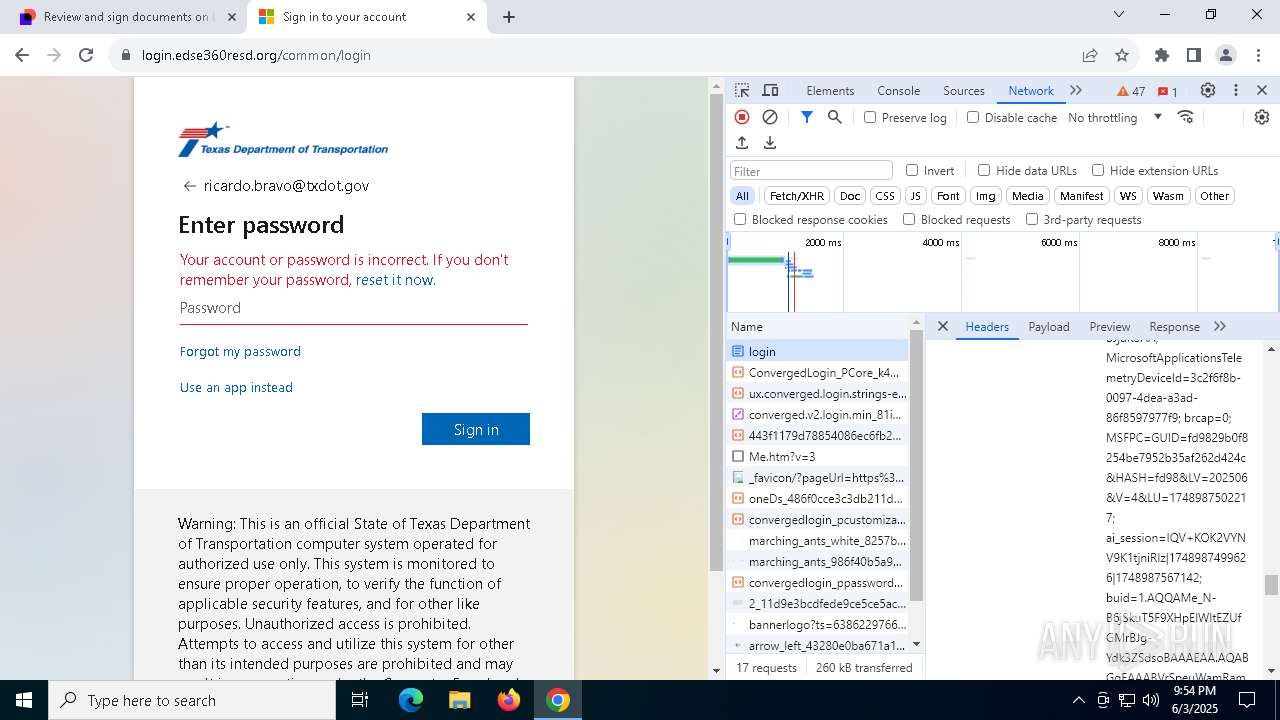Open DevTools settings gear

(x=1208, y=90)
